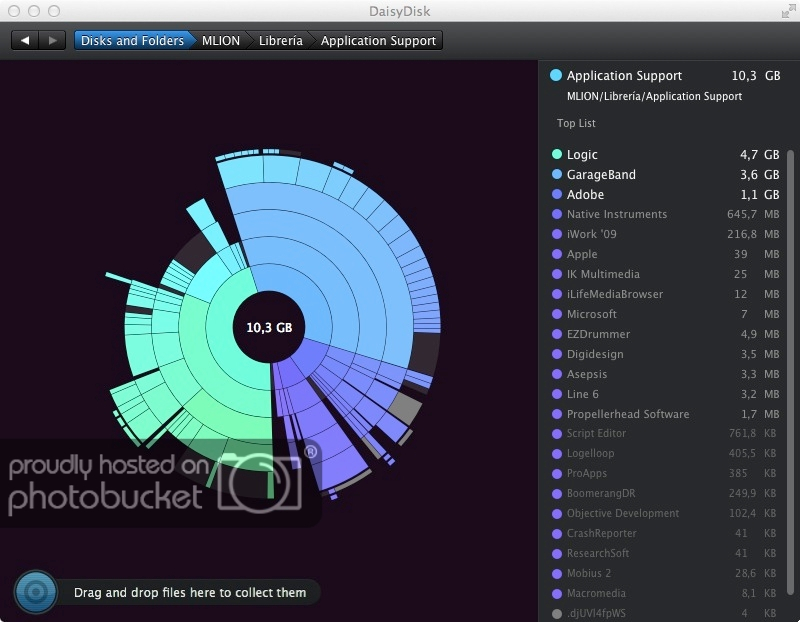Go to Librería breadcrumb segment
The width and height of the screenshot is (800, 622).
pos(279,41)
